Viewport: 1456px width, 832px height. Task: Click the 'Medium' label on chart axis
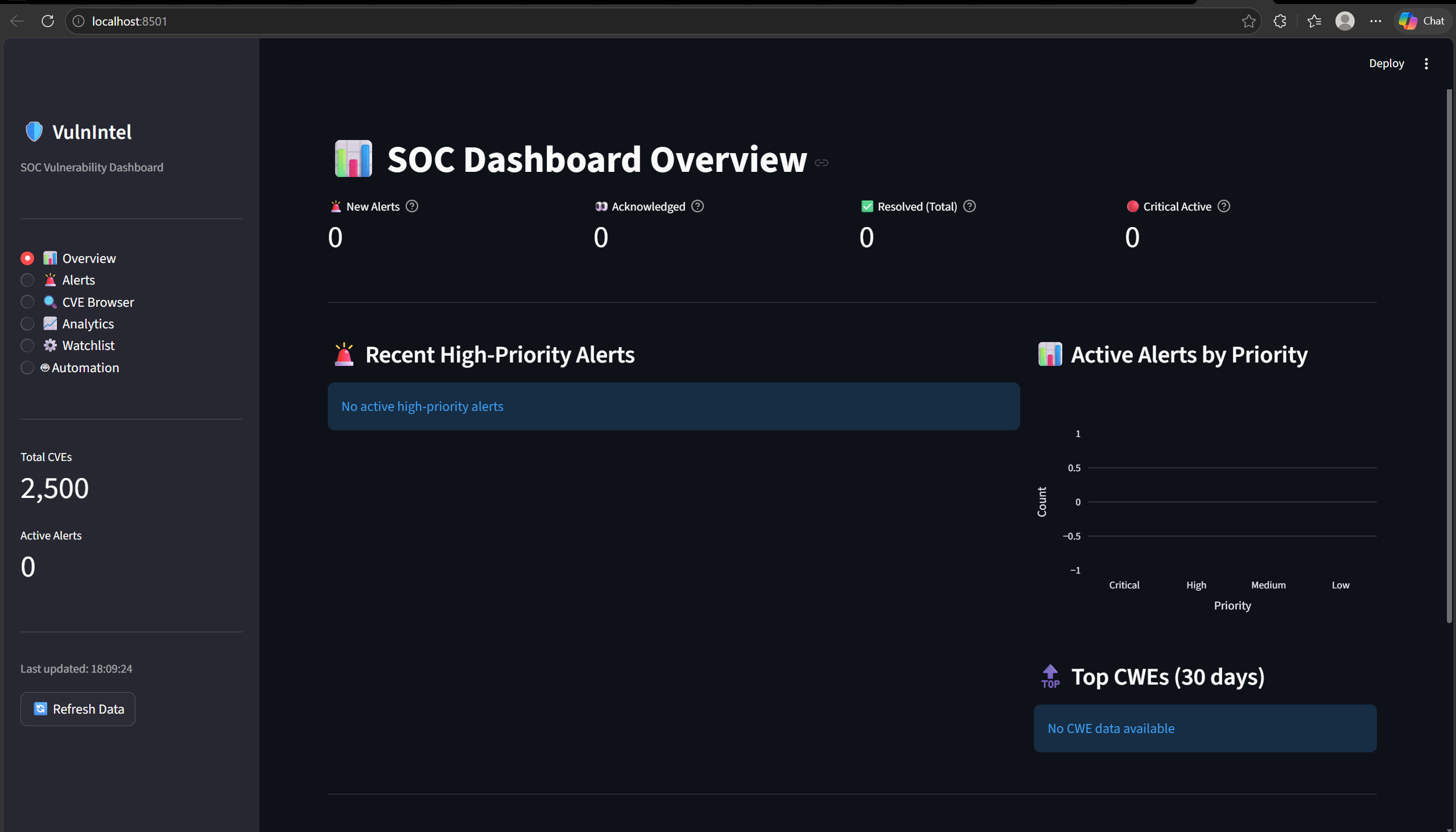(x=1268, y=585)
